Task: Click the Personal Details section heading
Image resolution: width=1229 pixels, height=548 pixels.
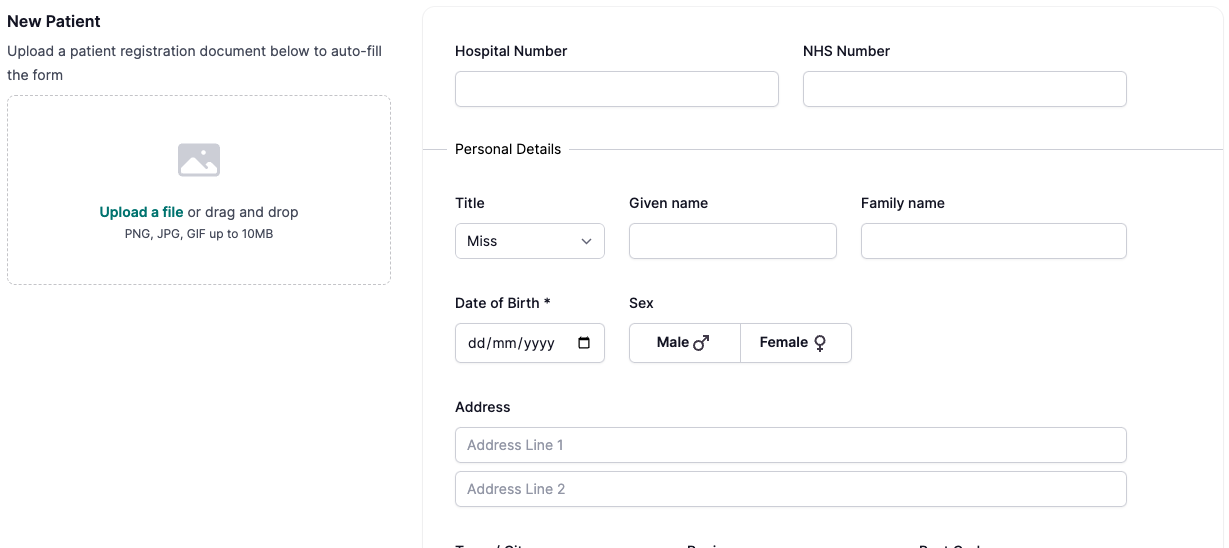Action: pos(508,149)
